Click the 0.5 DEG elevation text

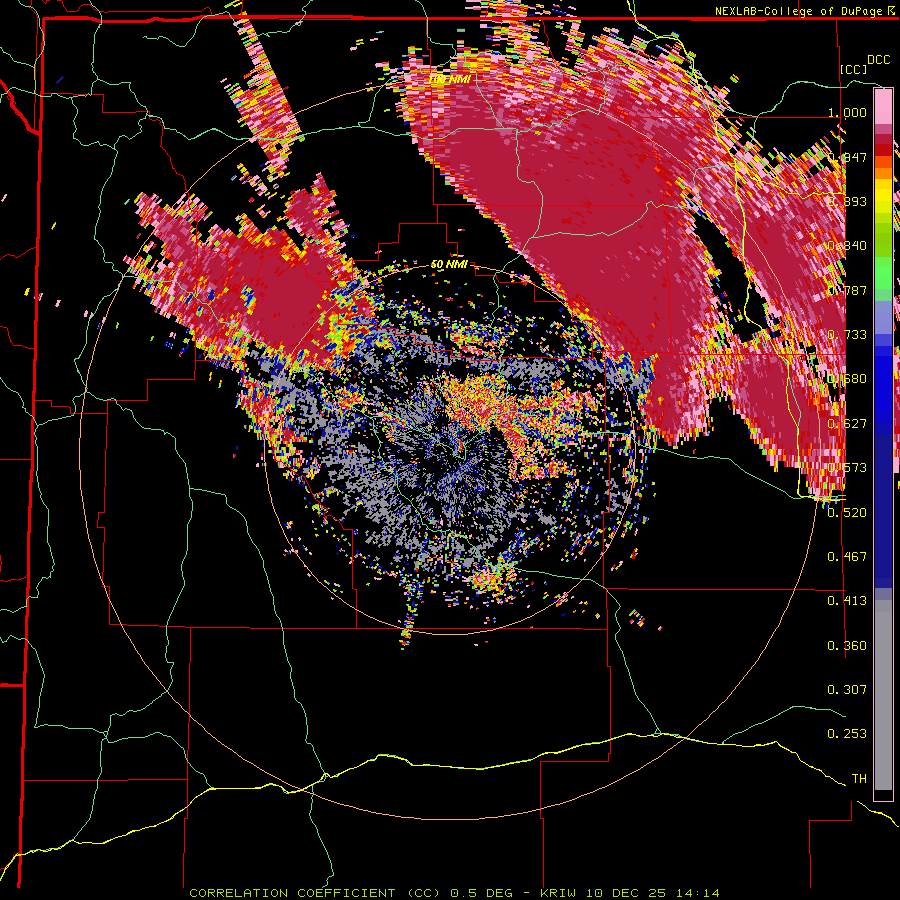[x=480, y=893]
